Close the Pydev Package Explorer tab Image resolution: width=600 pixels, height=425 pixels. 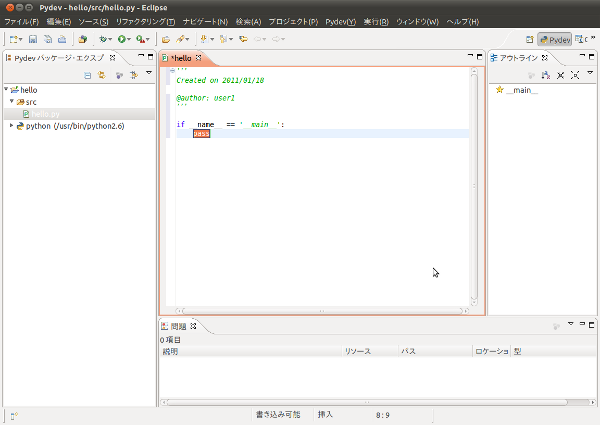click(112, 58)
